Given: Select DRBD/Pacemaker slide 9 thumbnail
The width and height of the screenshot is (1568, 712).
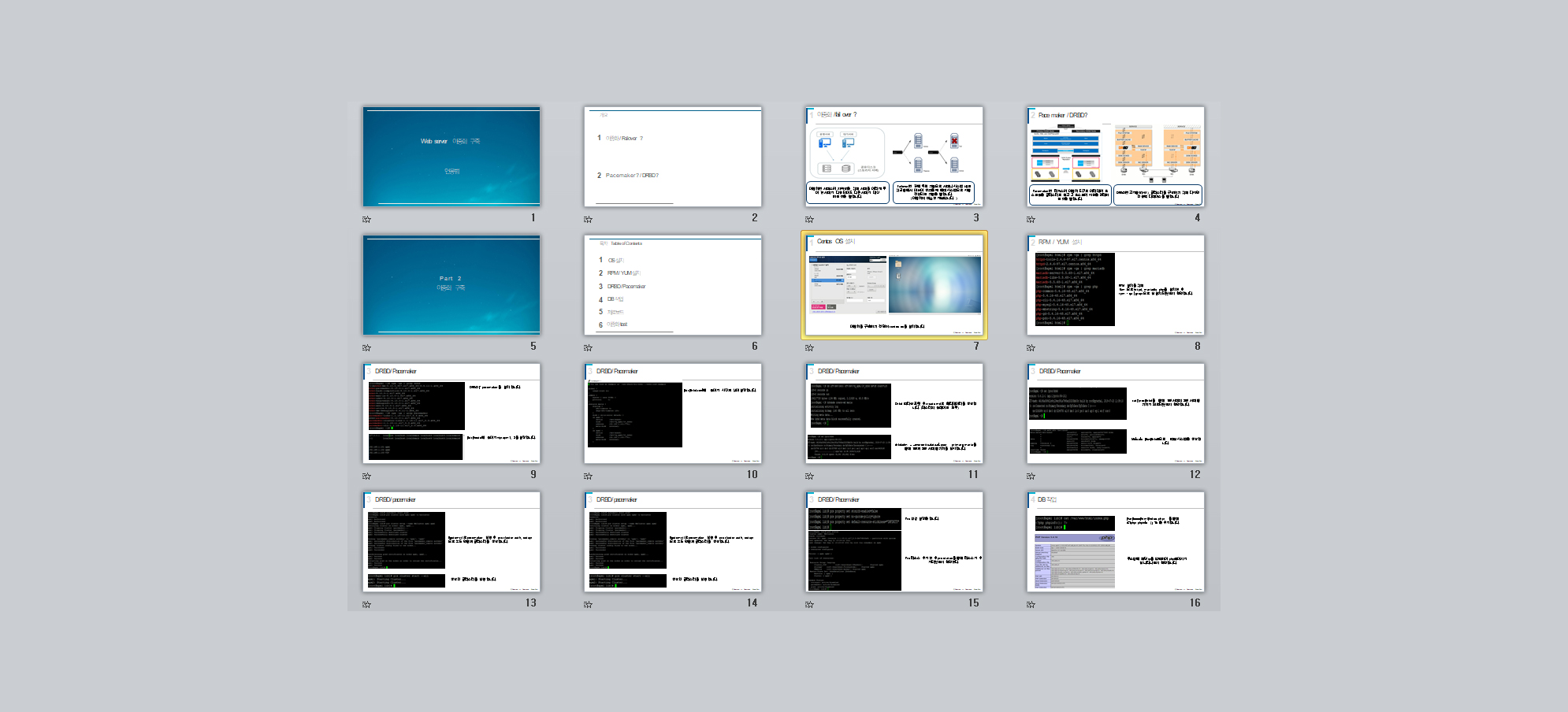Looking at the screenshot, I should (x=451, y=413).
